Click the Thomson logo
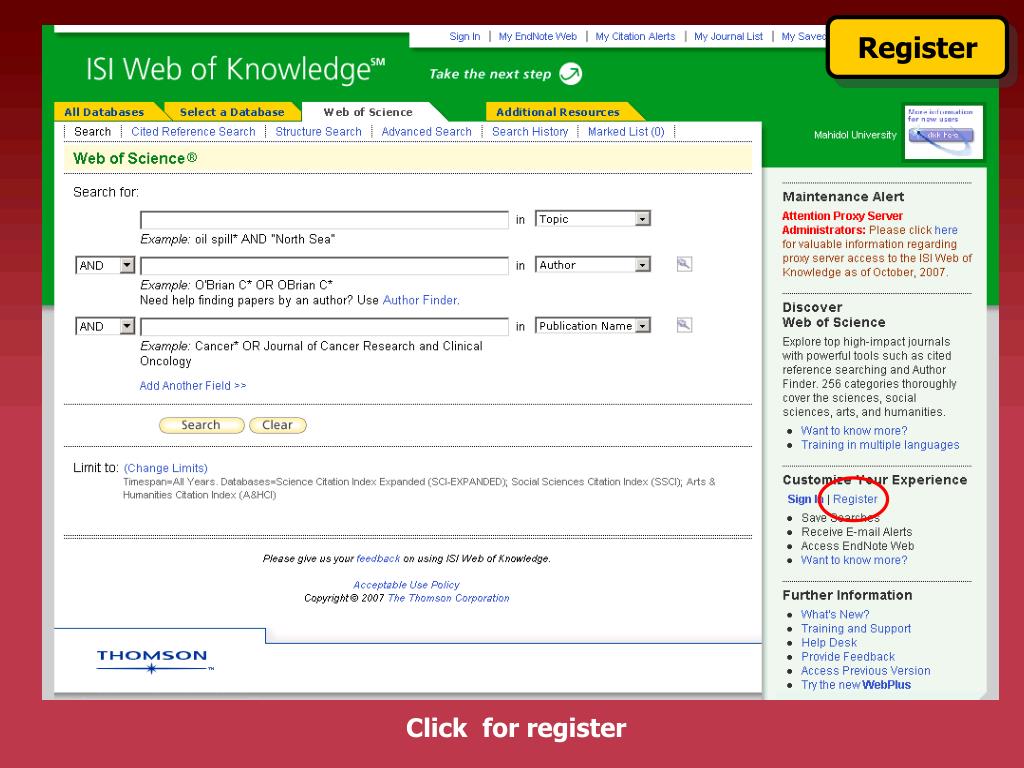This screenshot has width=1024, height=768. coord(153,660)
